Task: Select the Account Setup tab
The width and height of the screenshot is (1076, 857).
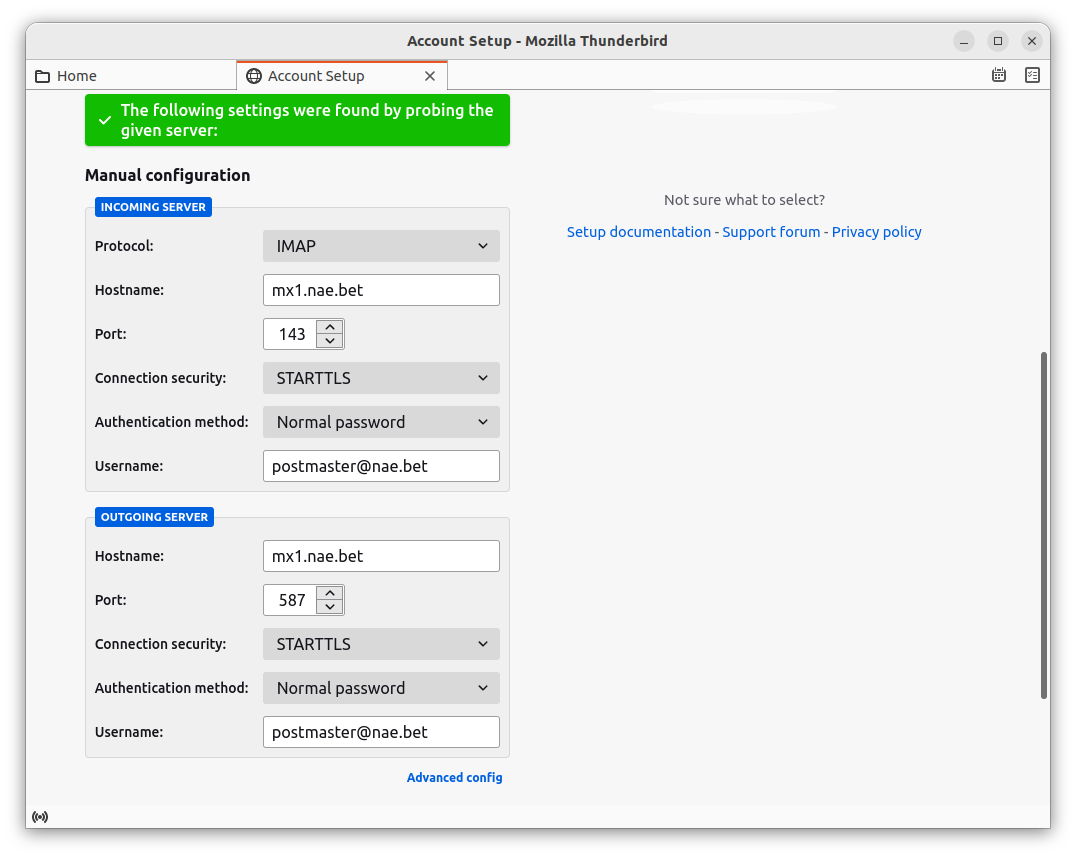Action: pos(330,75)
